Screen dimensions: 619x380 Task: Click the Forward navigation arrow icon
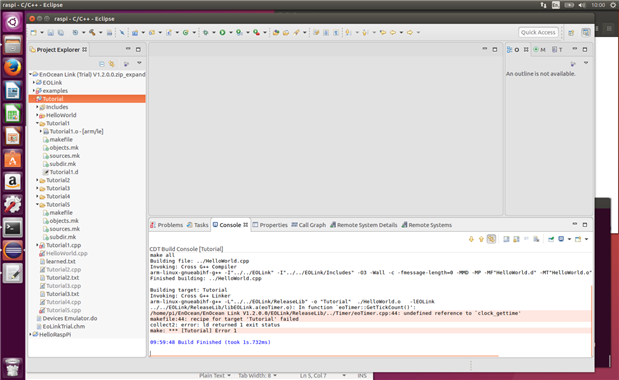coord(410,33)
